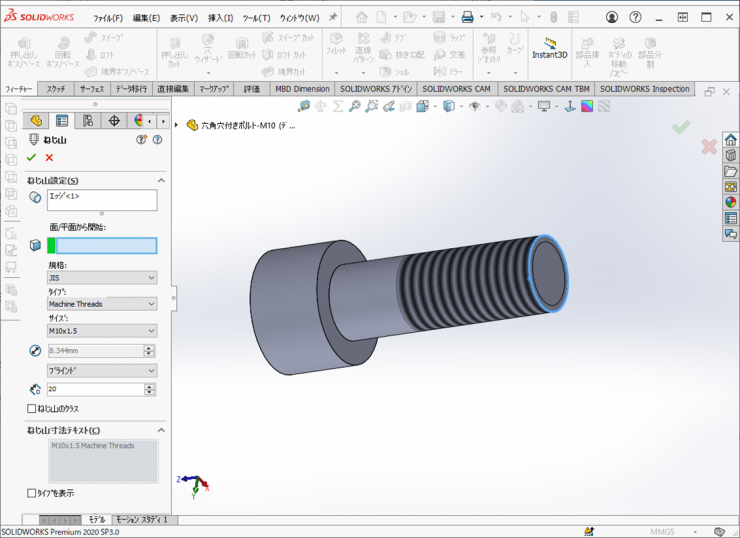The height and width of the screenshot is (538, 740).
Task: Open the File Explorer folder icon in task pane
Action: pyautogui.click(x=731, y=171)
